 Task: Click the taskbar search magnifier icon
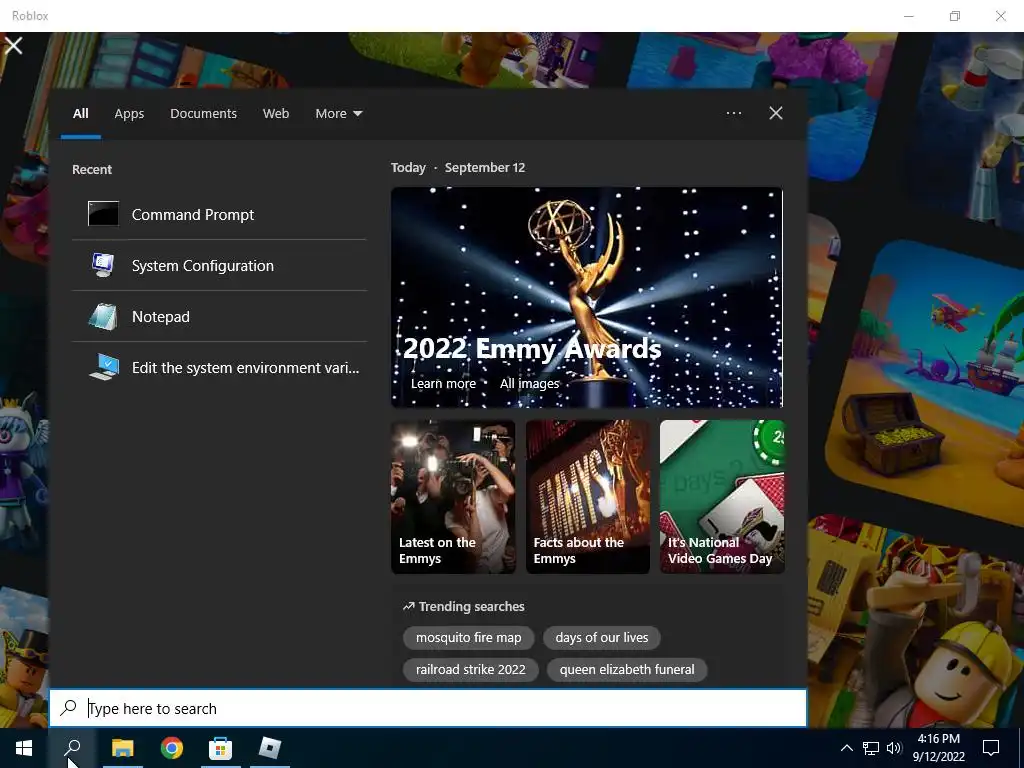point(72,748)
